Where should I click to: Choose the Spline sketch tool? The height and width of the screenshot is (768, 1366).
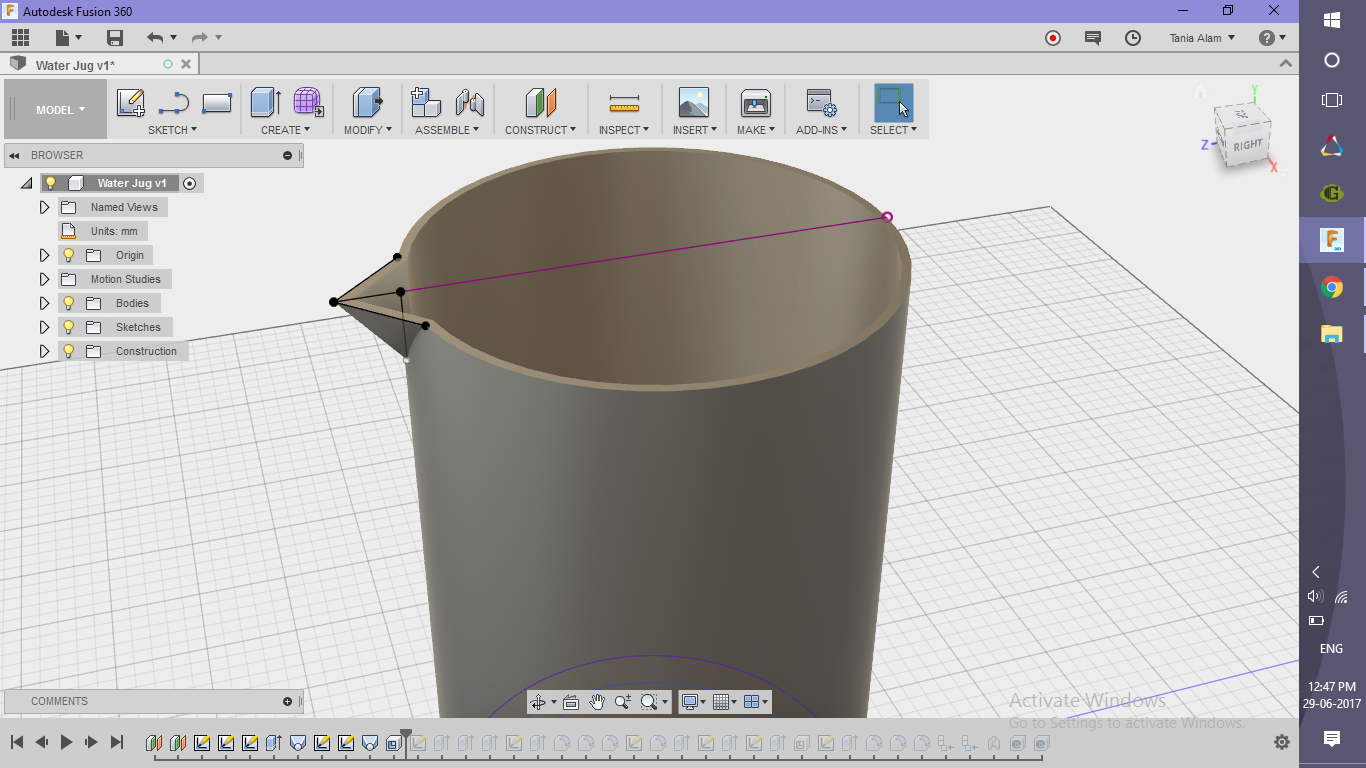click(173, 103)
